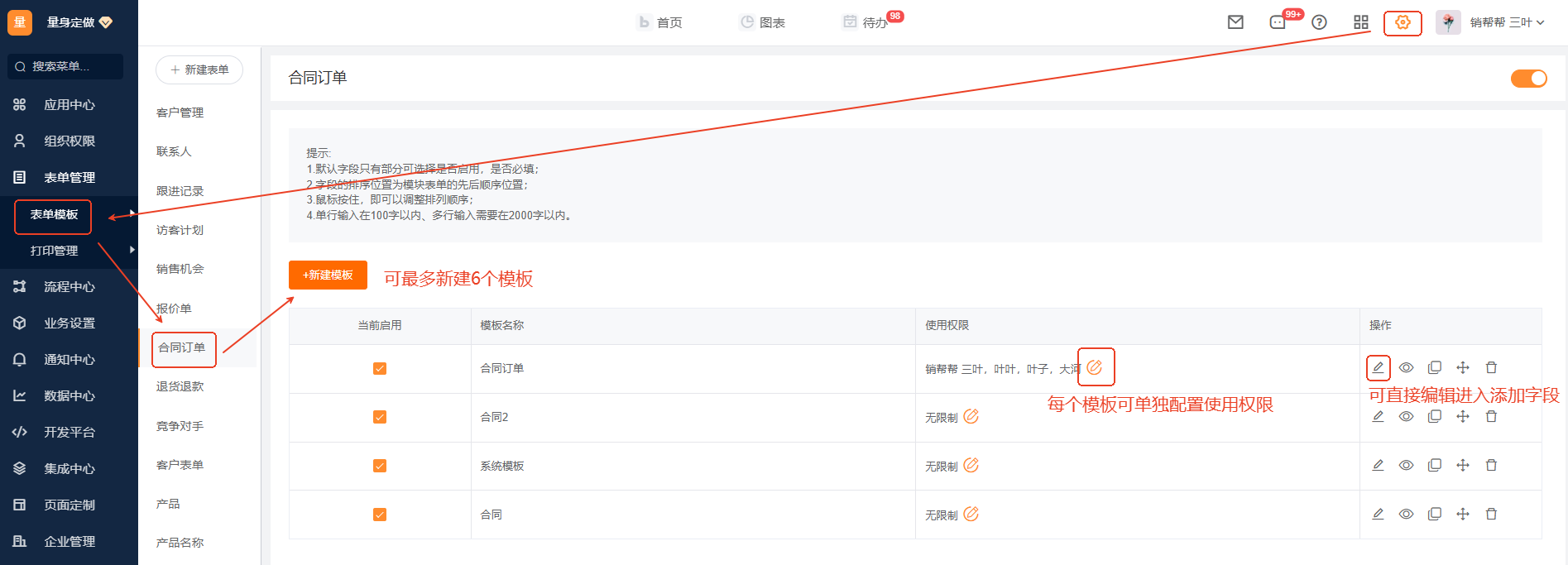
Task: Select 跟进记录 in the form list
Action: pyautogui.click(x=180, y=191)
